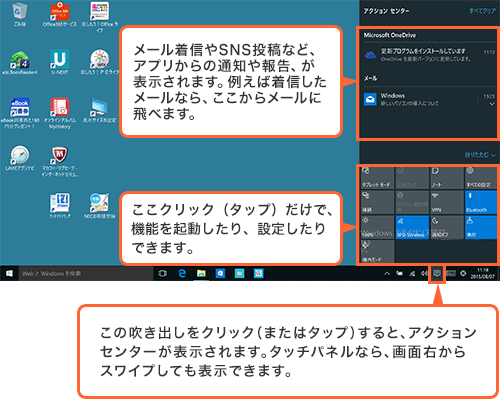Open the McAfee LiveSafe shortcut icon
The image size is (500, 400).
coord(60,162)
